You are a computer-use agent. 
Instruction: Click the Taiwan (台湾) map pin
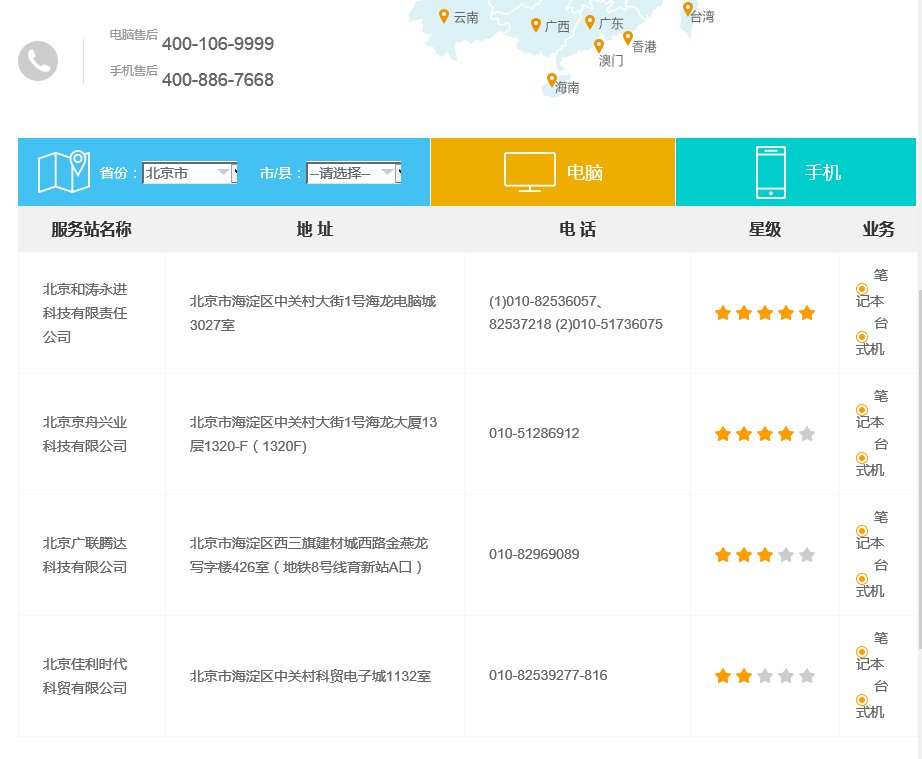click(x=688, y=9)
